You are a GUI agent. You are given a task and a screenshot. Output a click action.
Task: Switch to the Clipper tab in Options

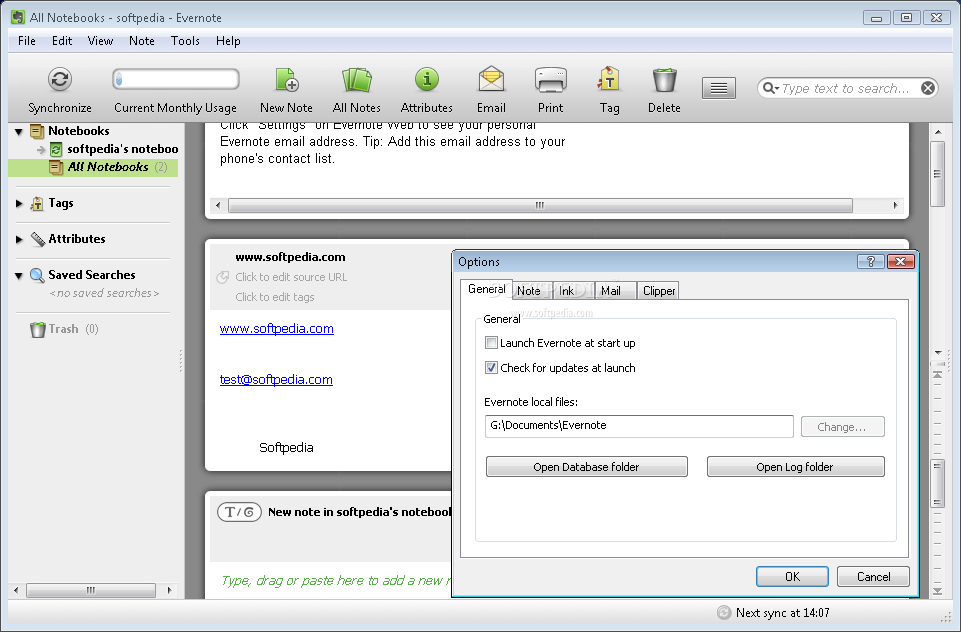point(659,291)
